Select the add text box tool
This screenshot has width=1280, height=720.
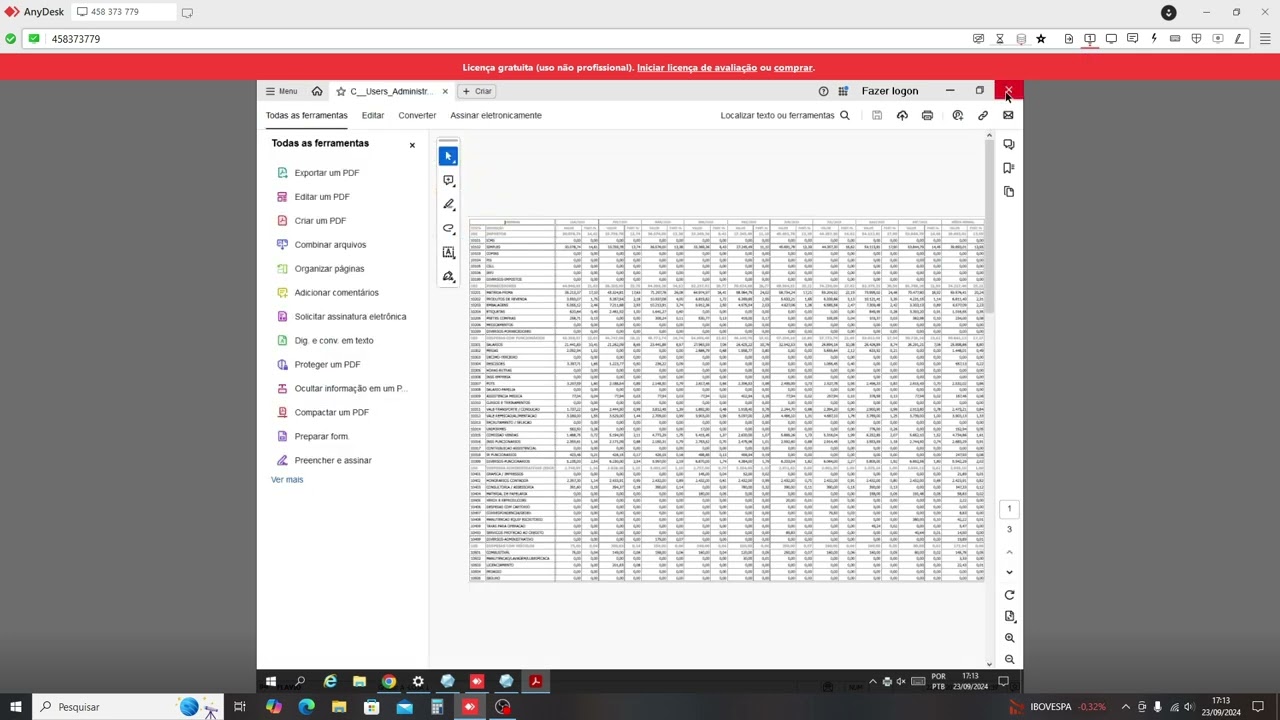point(448,253)
